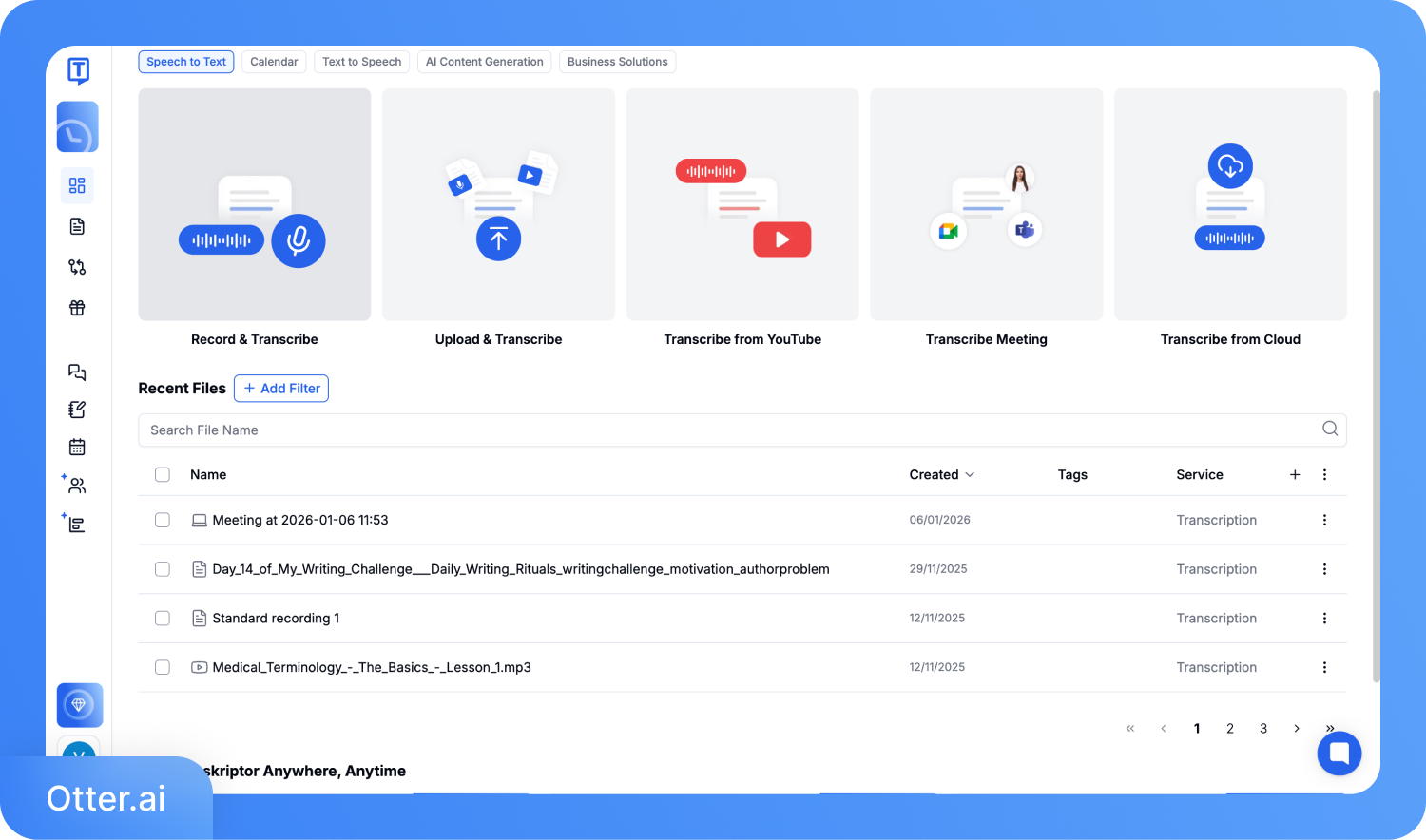Toggle the select-all checkbox in header
The width and height of the screenshot is (1426, 840).
(x=163, y=474)
